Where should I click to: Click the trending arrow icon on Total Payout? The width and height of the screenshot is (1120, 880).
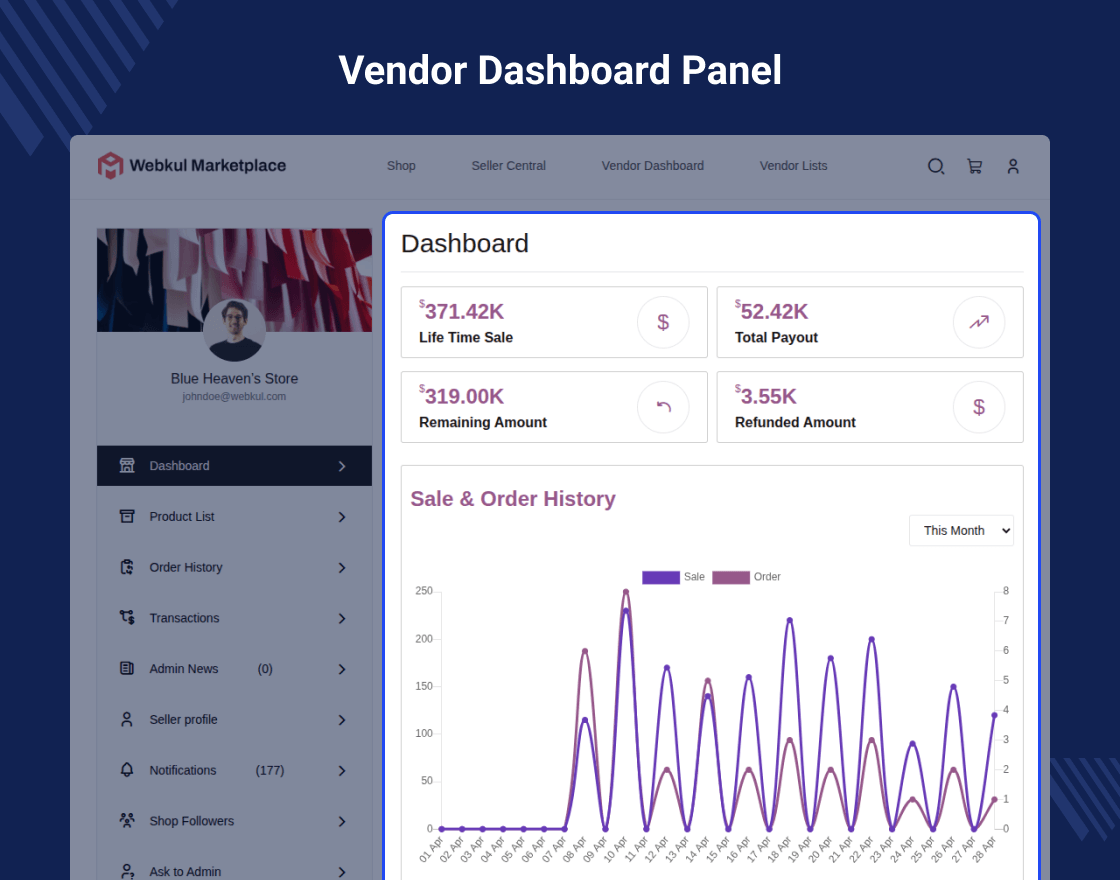(x=979, y=322)
